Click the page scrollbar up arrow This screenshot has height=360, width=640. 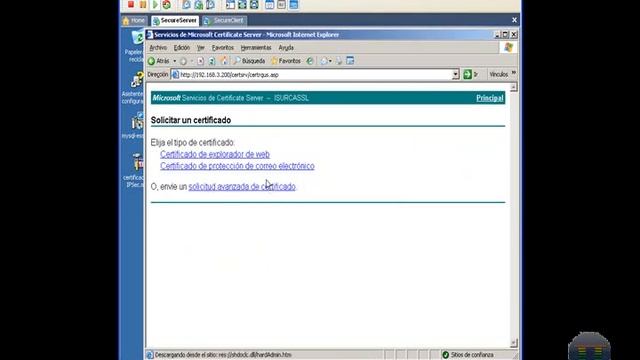pyautogui.click(x=513, y=87)
